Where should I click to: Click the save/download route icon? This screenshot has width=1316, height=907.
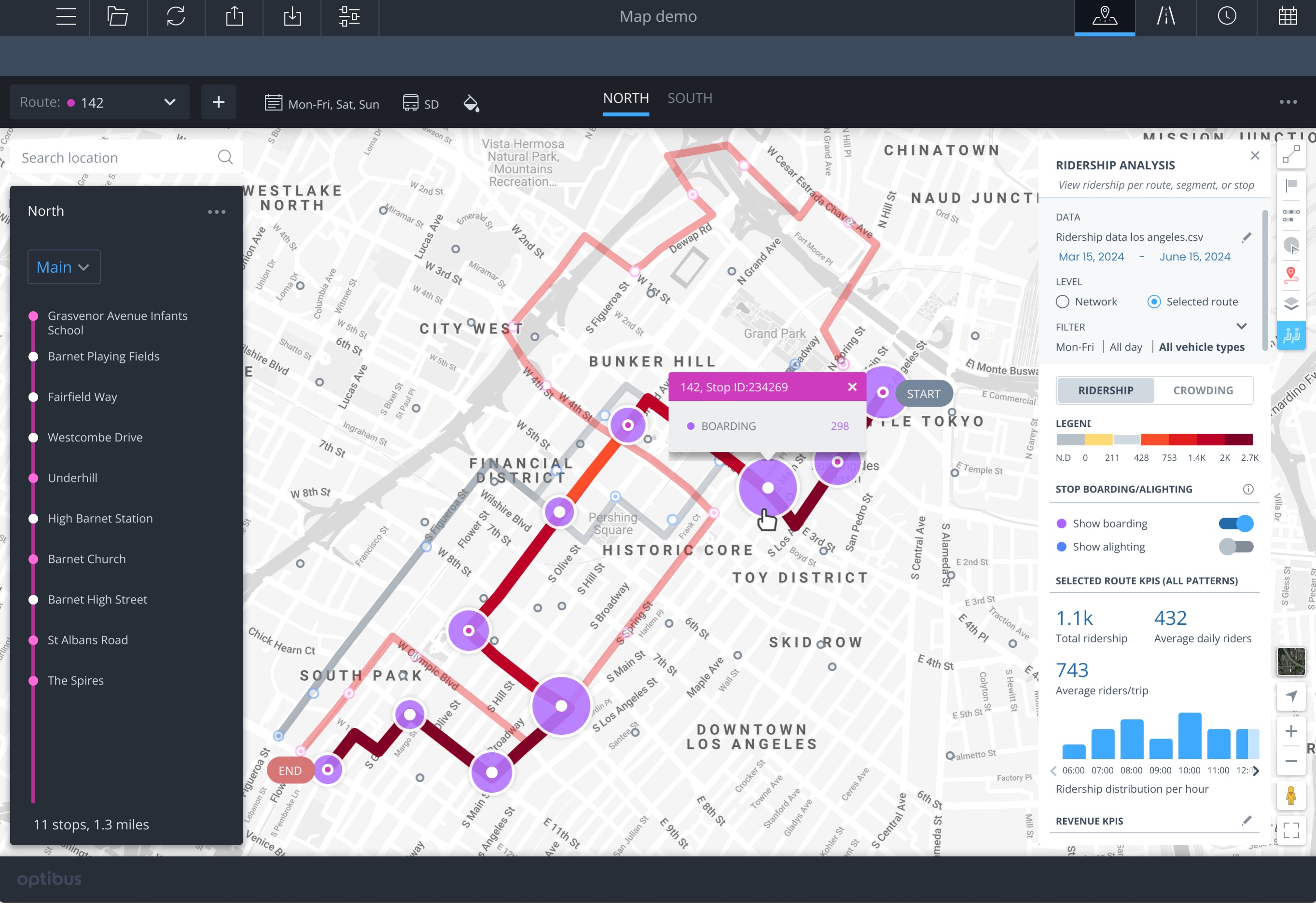tap(292, 15)
